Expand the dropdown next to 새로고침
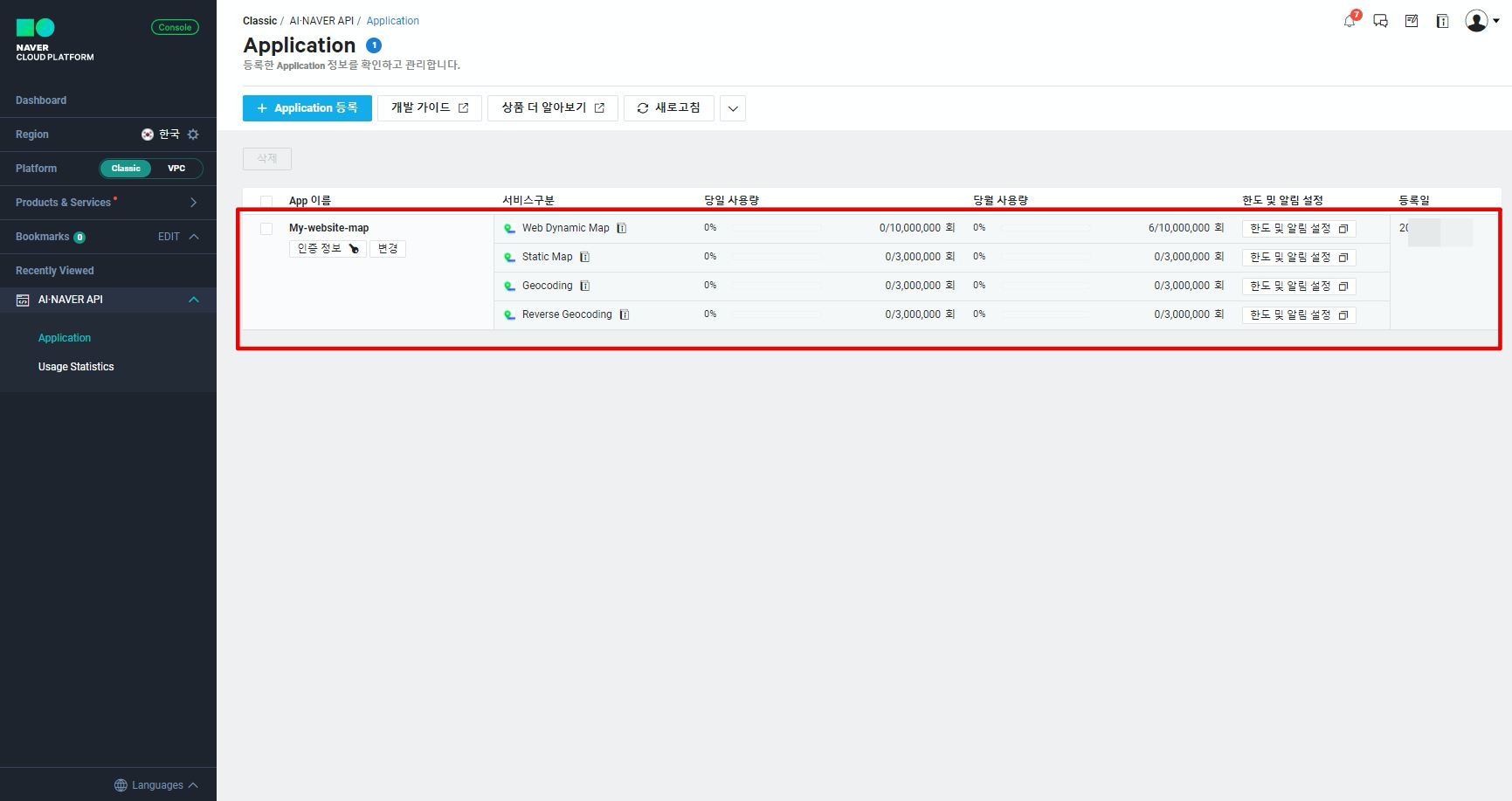 (x=733, y=108)
